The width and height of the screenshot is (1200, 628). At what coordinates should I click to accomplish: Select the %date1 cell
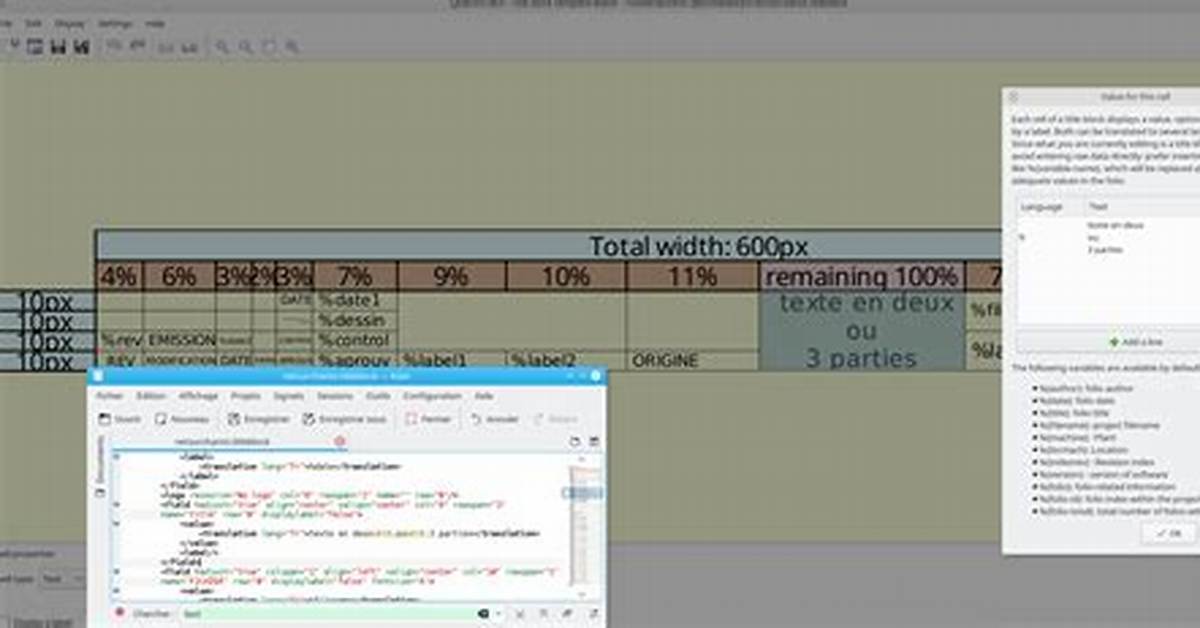355,300
